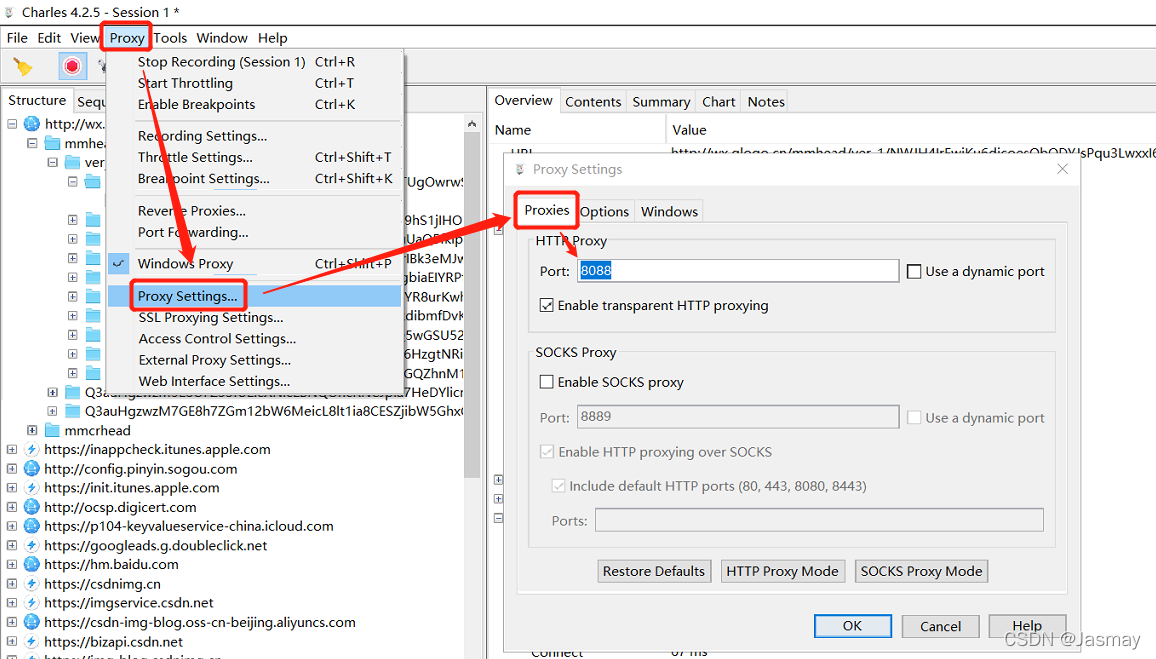Click the Proxy Settings dialog title icon
The width and height of the screenshot is (1156, 659).
coord(520,170)
